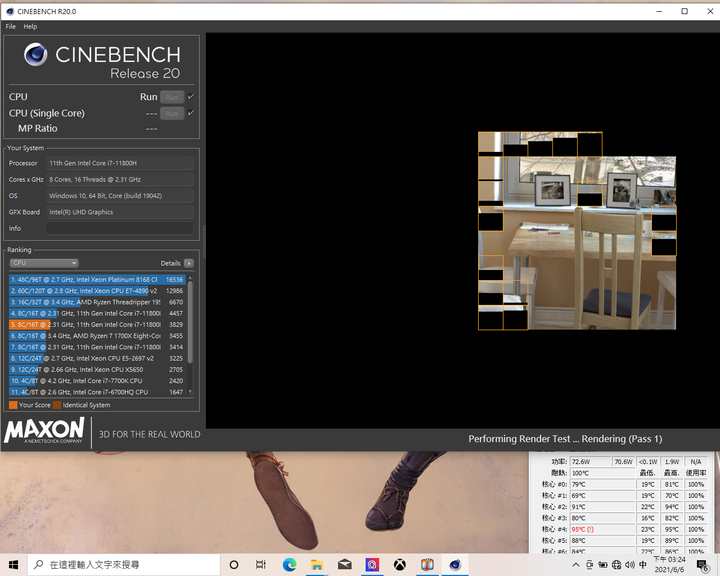Select orange ranking row 5 scoring 3829
Image resolution: width=720 pixels, height=576 pixels.
click(97, 324)
